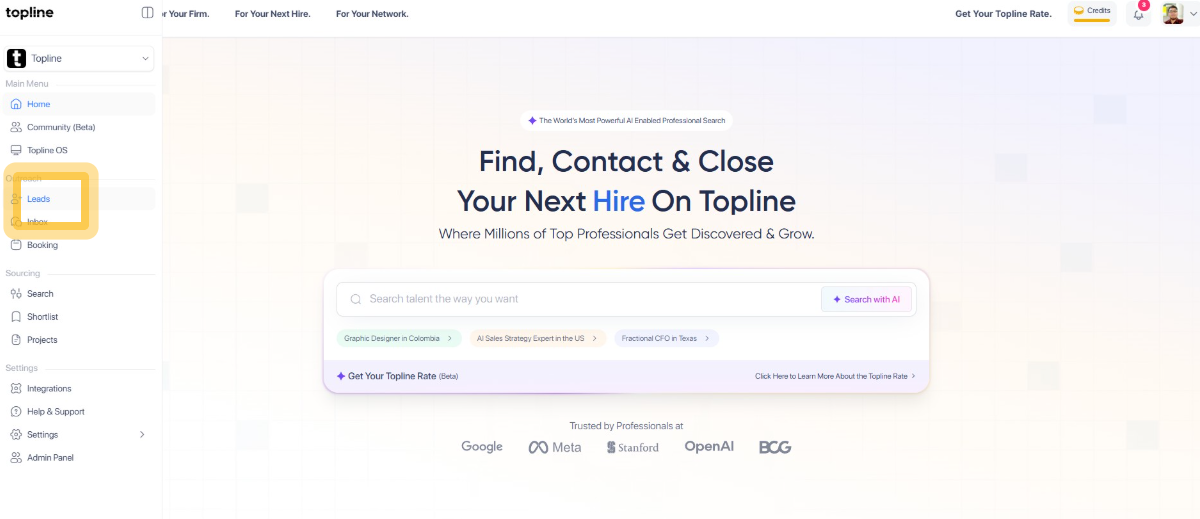Click the Admin Panel people icon
This screenshot has height=519, width=1200.
(16, 458)
